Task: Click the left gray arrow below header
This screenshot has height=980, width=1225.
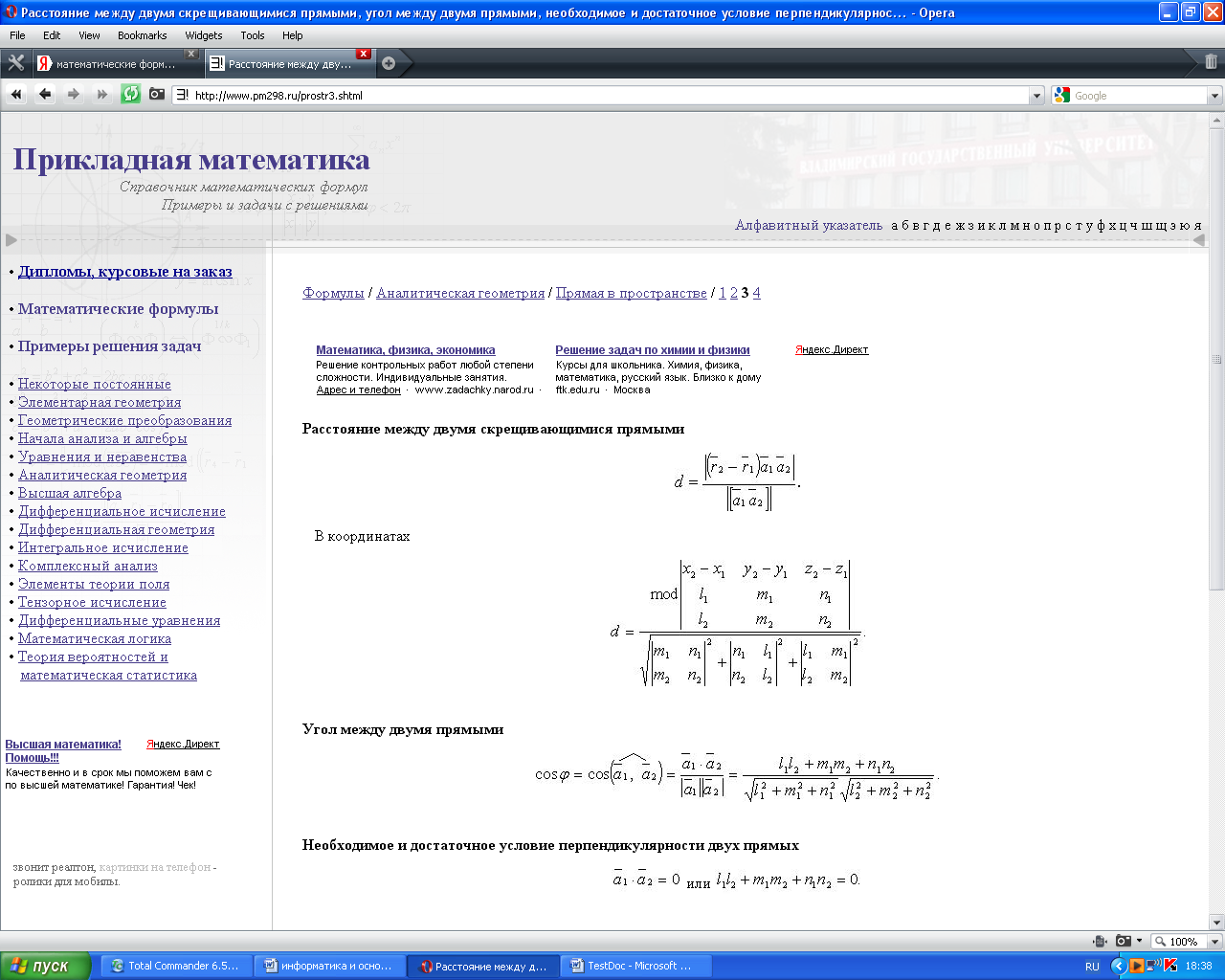Action: (x=11, y=240)
